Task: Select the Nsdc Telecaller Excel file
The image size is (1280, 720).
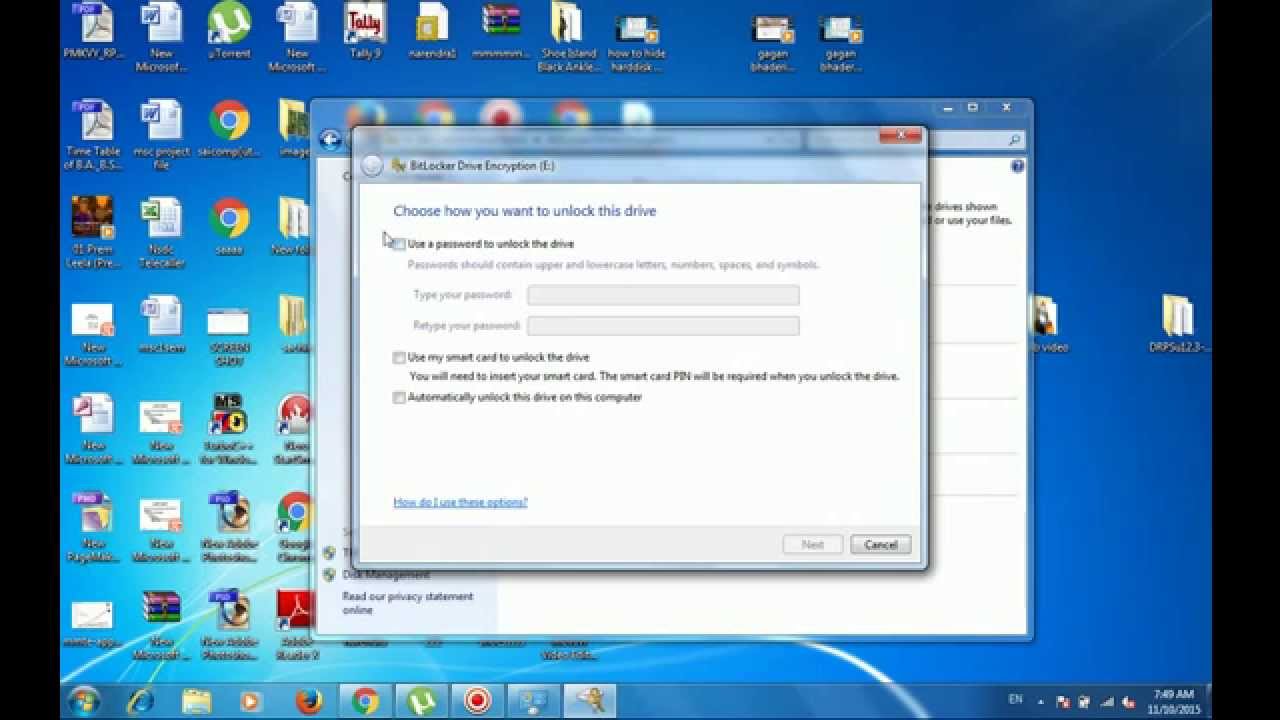Action: coord(161,233)
